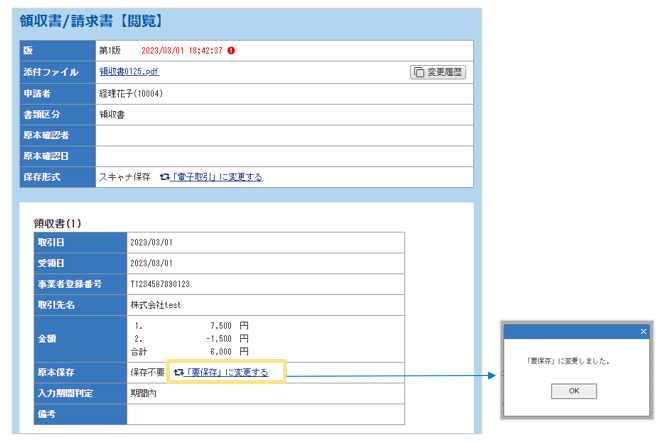The image size is (664, 442).
Task: Close the 「要保存」 confirmation dialog with X
Action: click(643, 331)
